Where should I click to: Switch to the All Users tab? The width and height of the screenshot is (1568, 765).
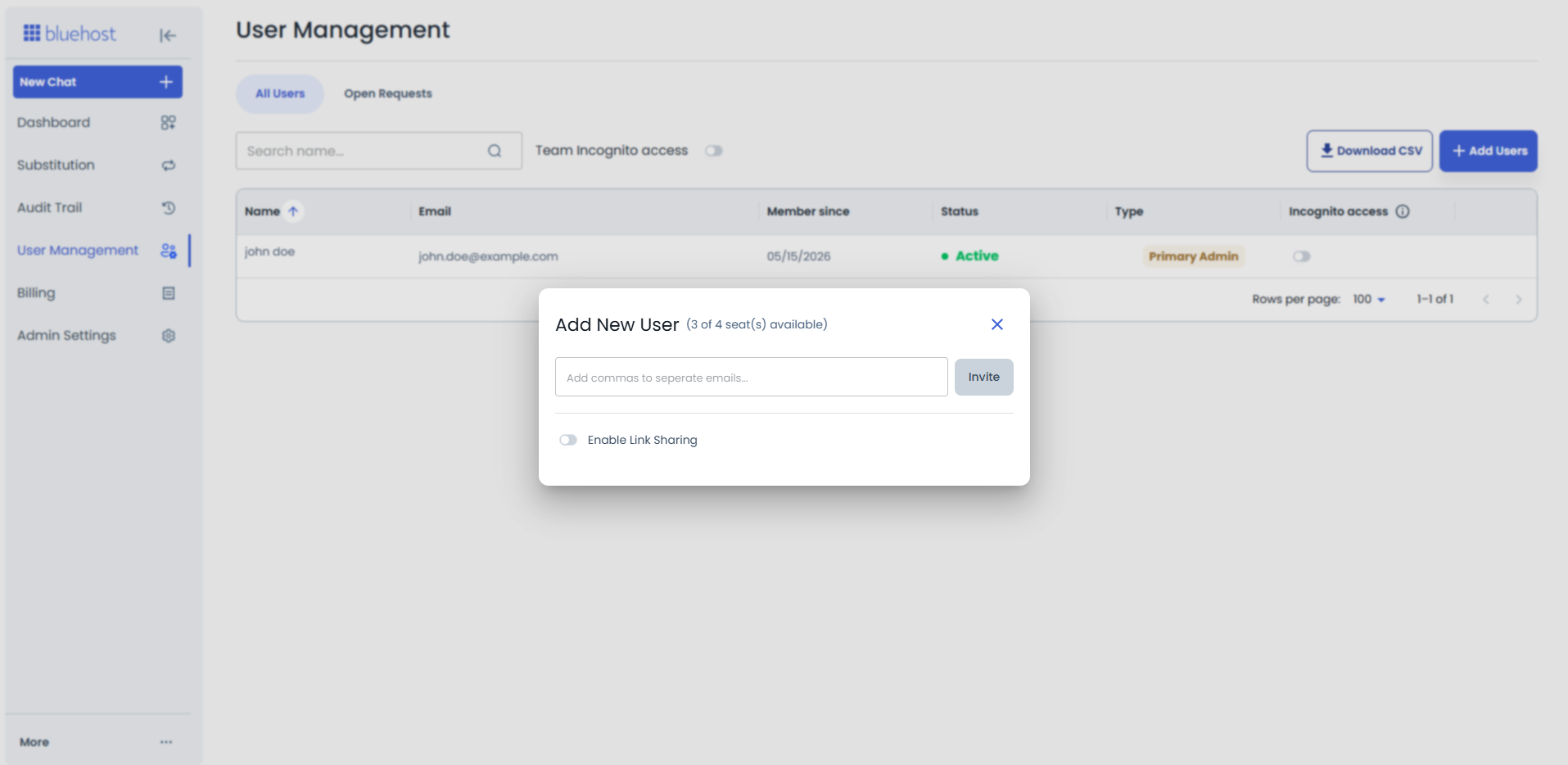tap(280, 94)
